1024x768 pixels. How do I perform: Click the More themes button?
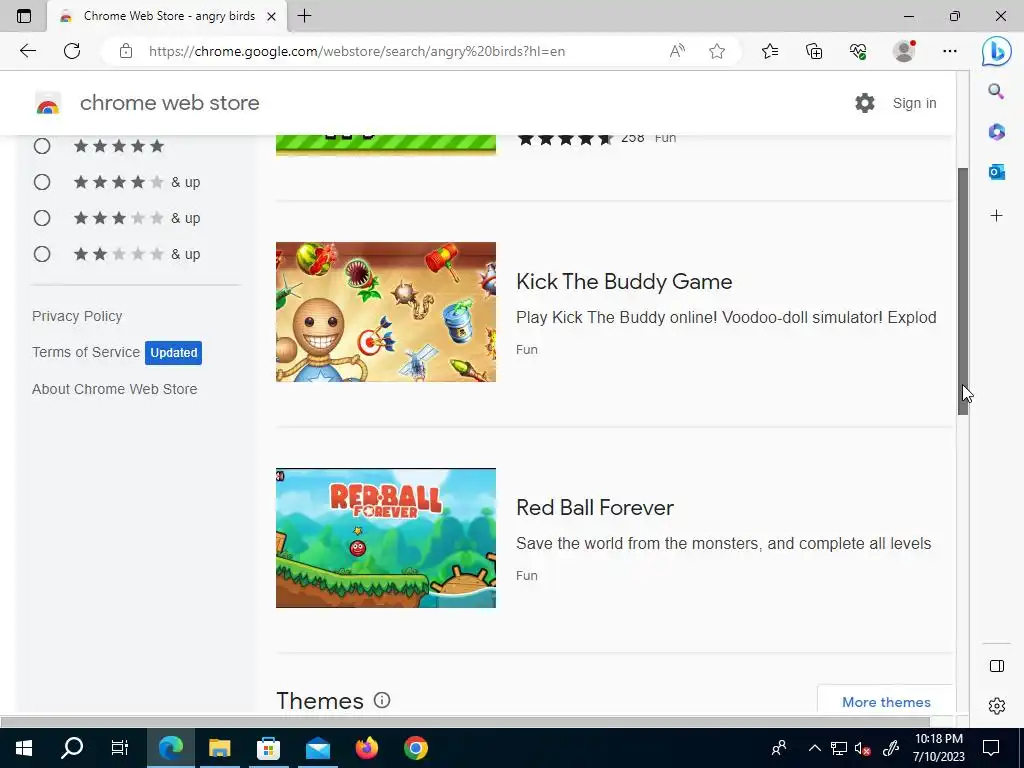[886, 702]
